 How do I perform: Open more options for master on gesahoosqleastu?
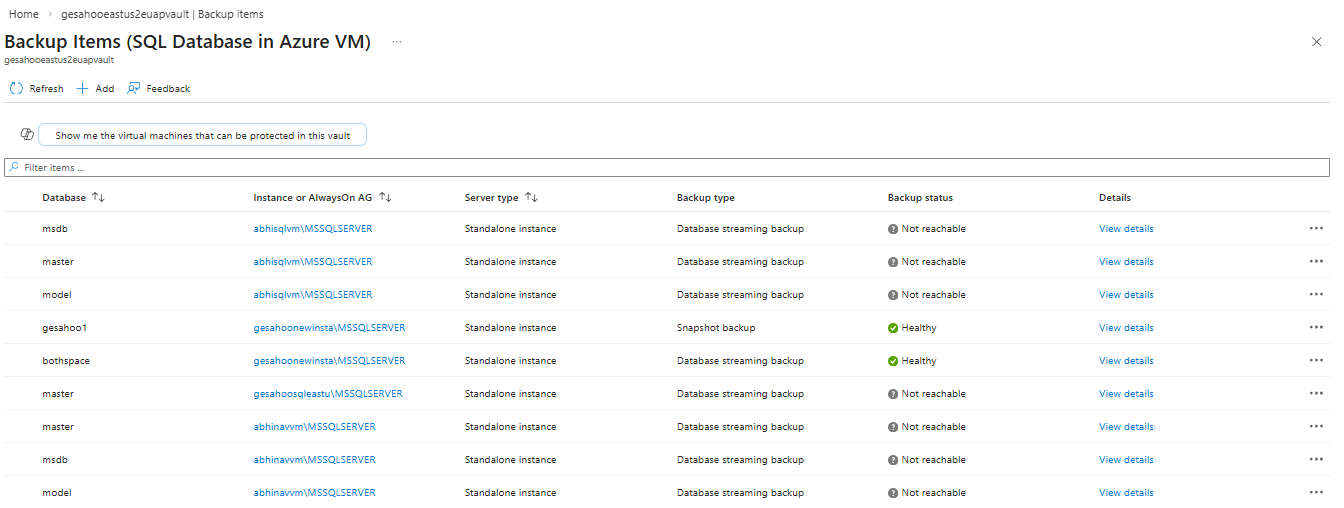coord(1316,394)
